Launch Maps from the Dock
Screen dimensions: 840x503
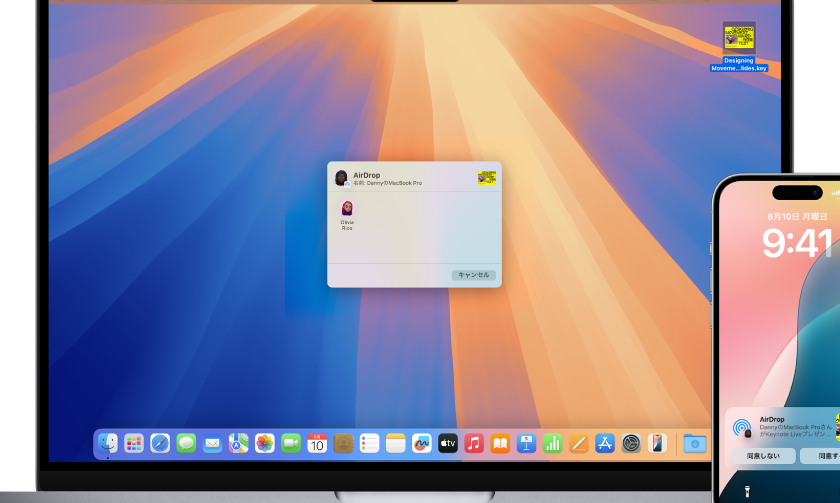[238, 443]
